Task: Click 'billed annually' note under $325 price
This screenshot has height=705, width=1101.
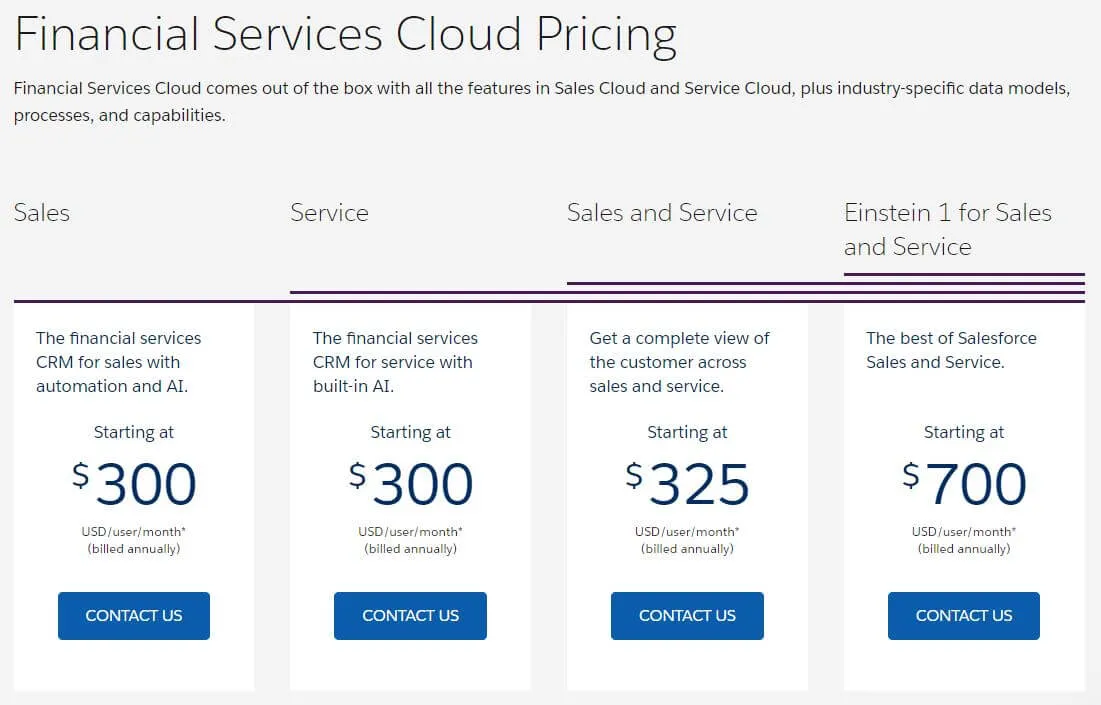Action: point(687,549)
